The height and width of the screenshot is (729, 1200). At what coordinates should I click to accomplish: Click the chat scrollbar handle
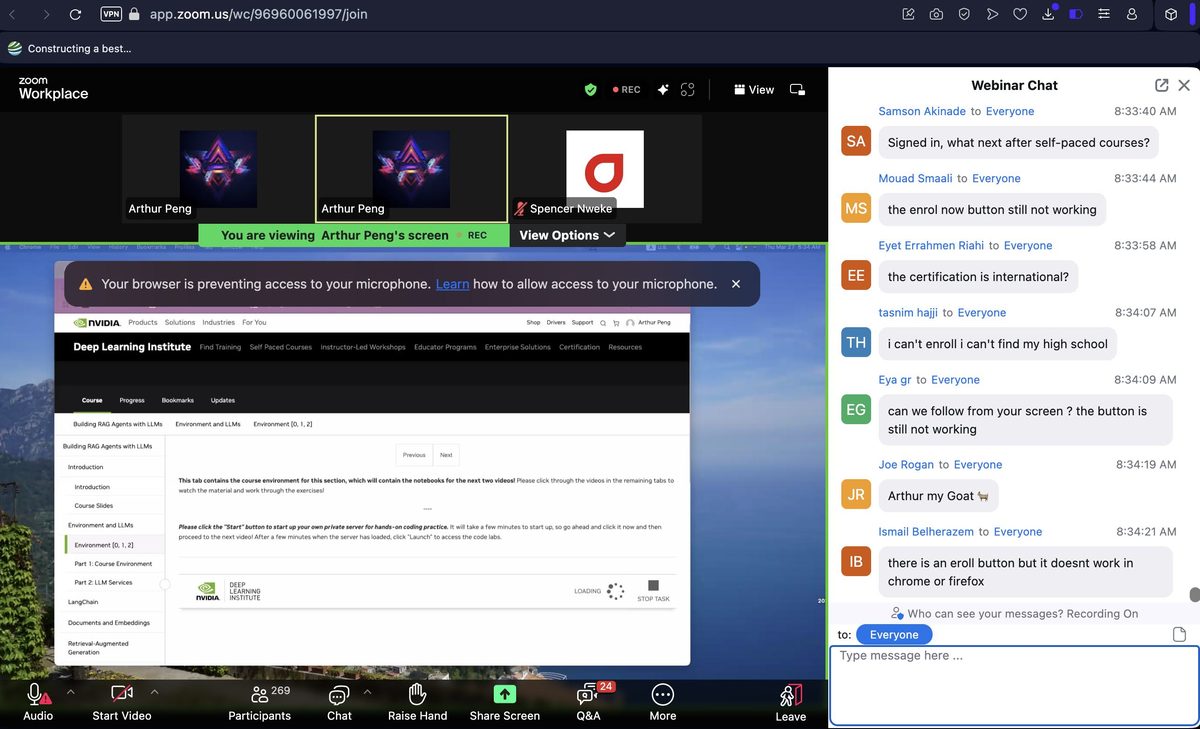point(1193,594)
